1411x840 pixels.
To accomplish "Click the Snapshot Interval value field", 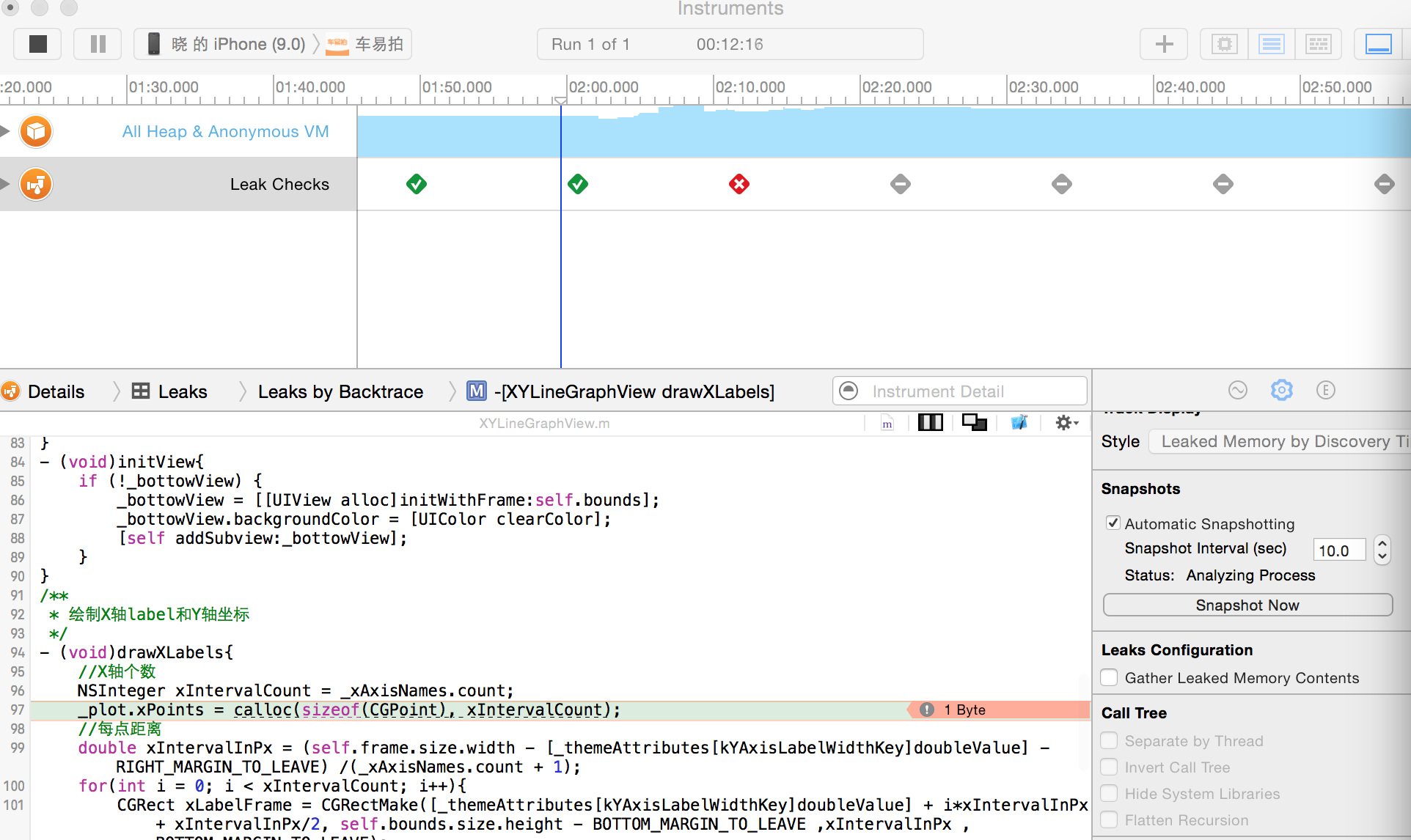I will click(x=1339, y=550).
